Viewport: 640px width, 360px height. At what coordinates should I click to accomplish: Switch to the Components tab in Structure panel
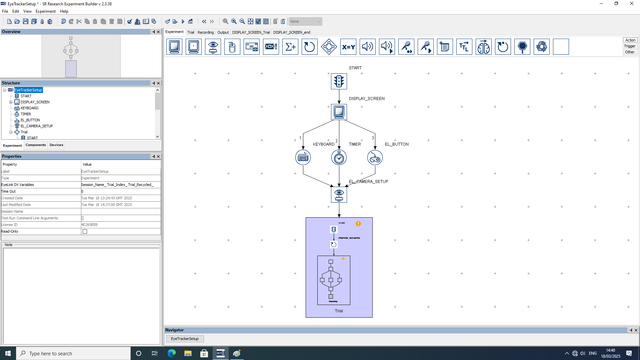coord(36,145)
